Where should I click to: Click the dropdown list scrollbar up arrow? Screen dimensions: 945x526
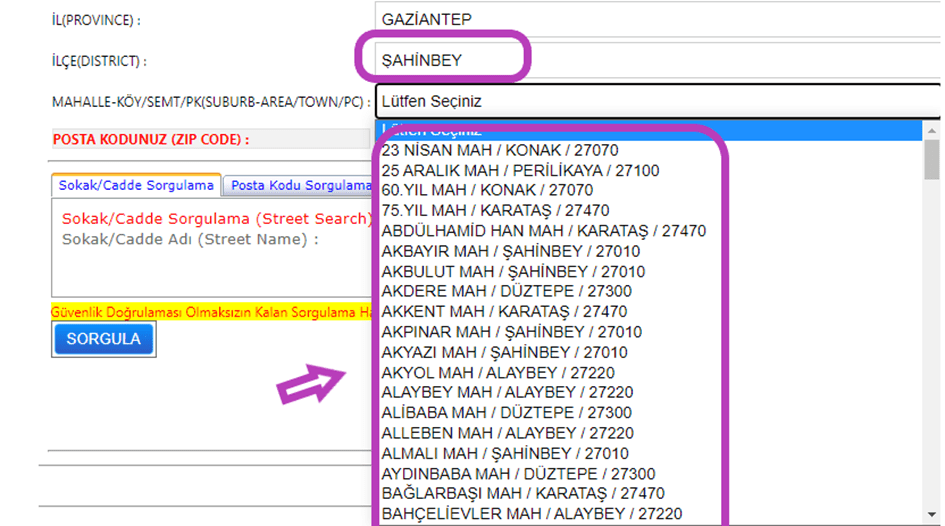(932, 131)
